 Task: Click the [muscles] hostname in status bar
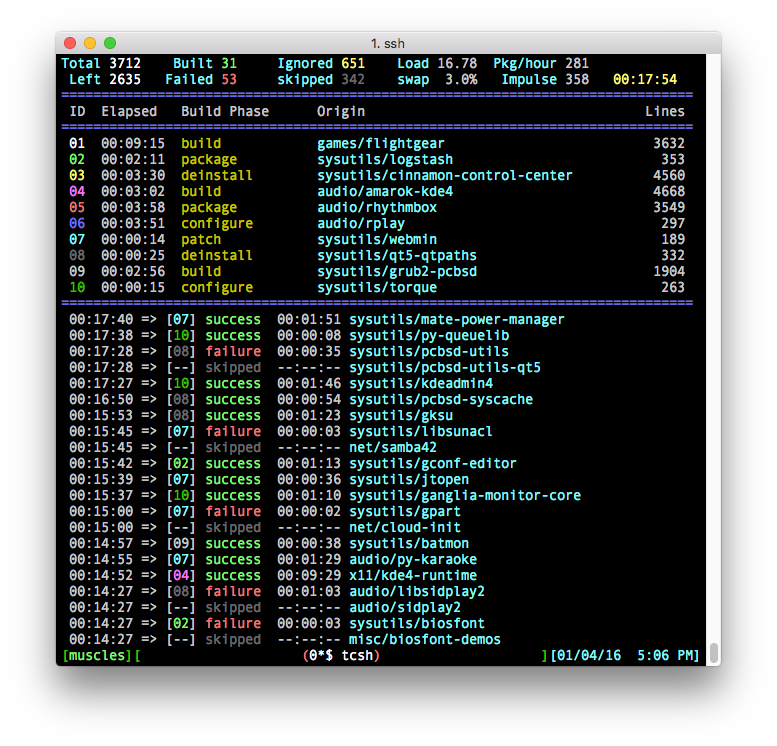[x=97, y=655]
